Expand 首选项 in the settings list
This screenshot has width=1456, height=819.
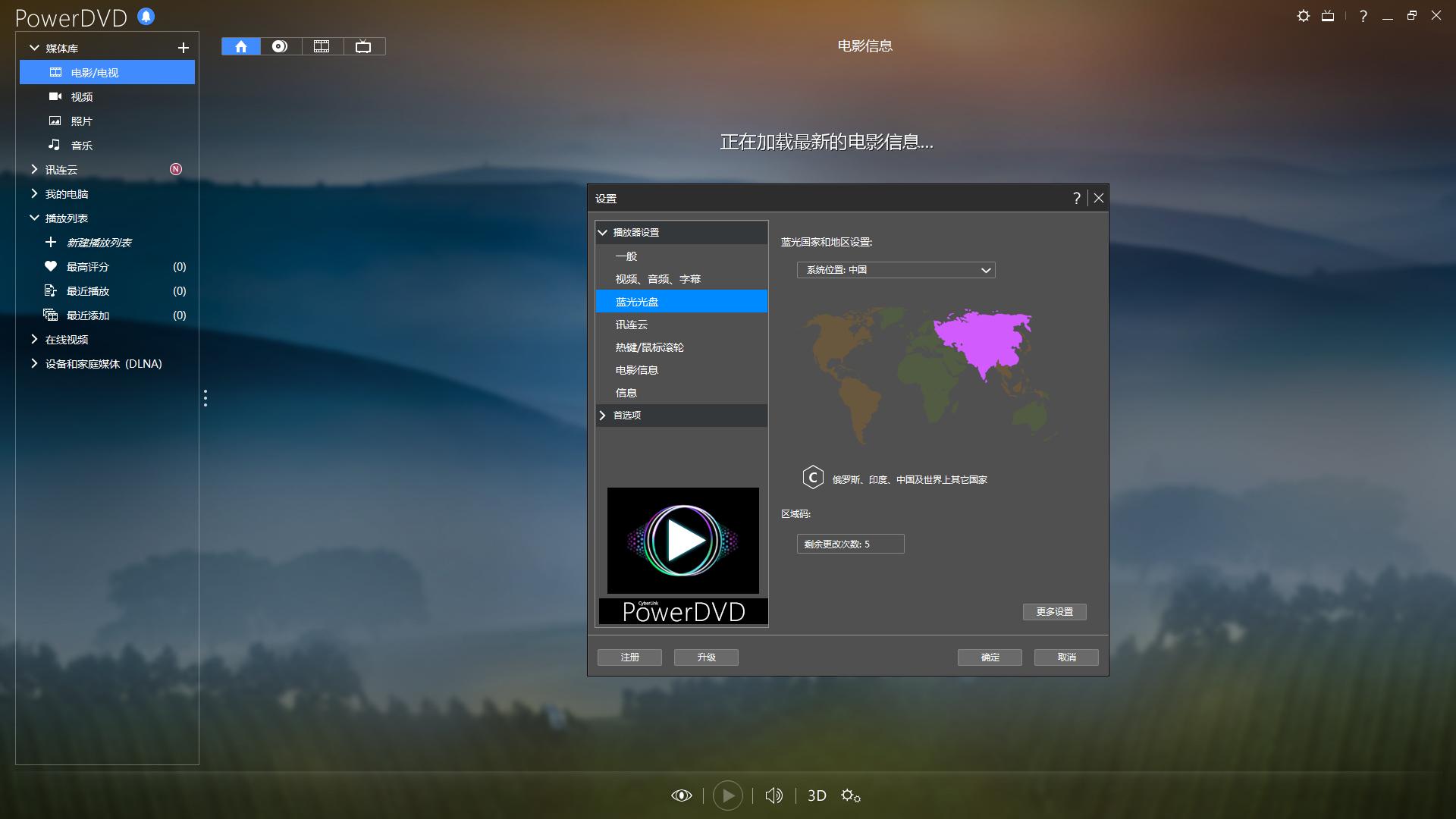tap(626, 415)
